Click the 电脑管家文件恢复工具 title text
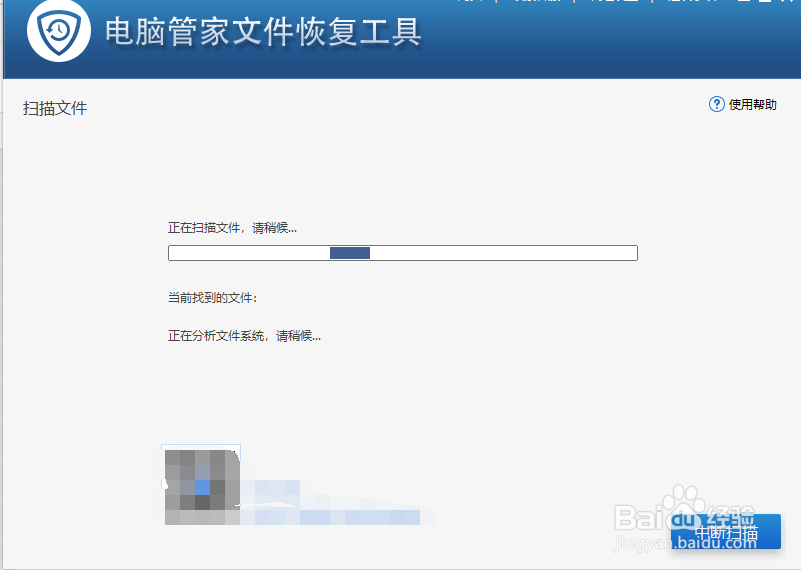This screenshot has height=570, width=801. tap(263, 32)
